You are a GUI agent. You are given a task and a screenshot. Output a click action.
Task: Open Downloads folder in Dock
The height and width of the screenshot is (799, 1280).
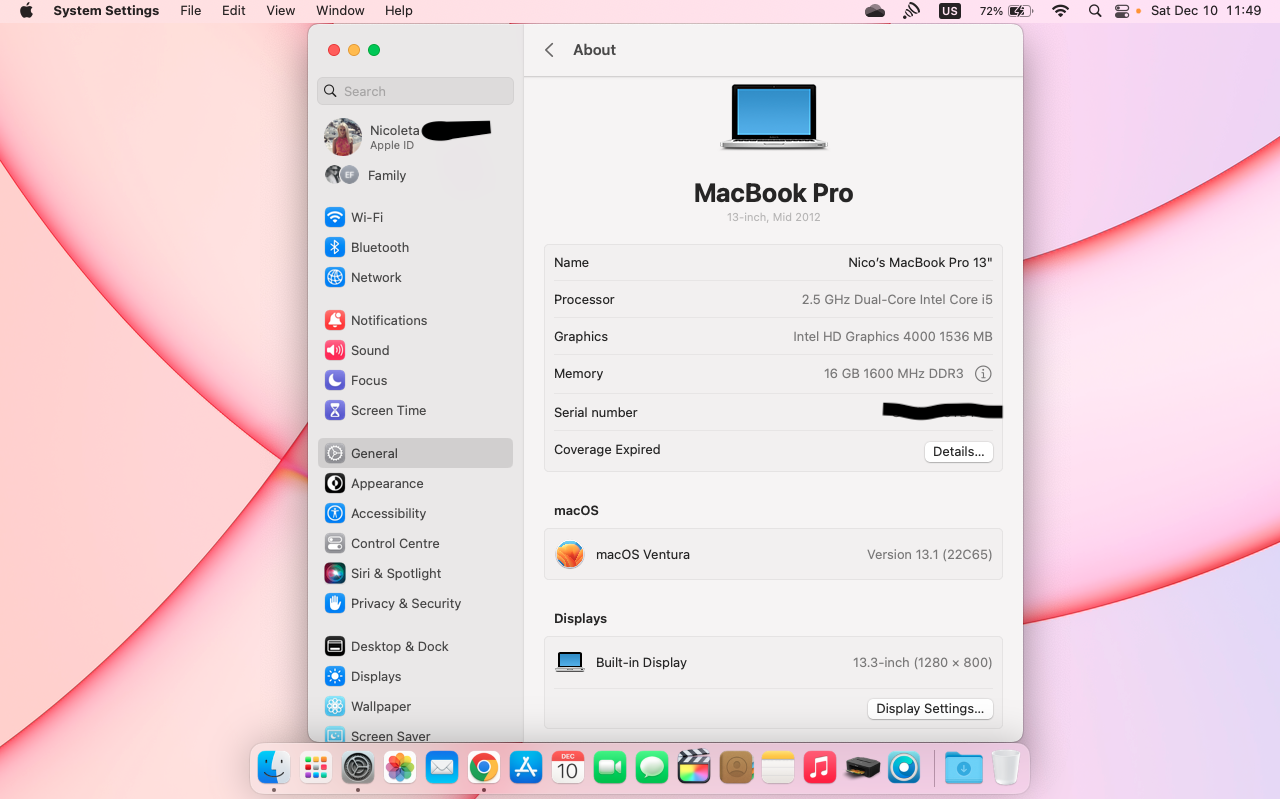(964, 768)
